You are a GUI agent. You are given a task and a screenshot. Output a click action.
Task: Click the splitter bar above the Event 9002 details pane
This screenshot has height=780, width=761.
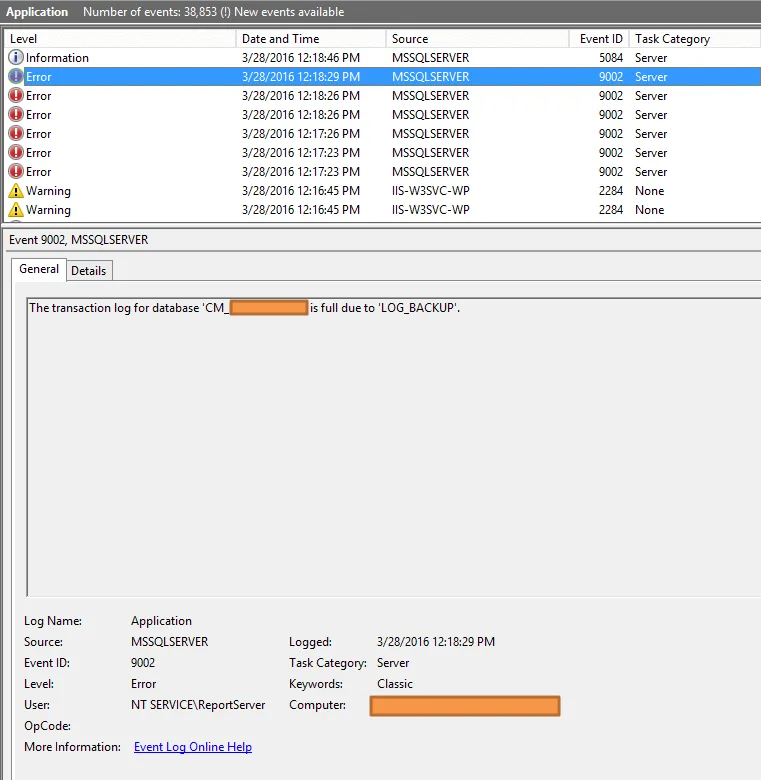[x=380, y=226]
